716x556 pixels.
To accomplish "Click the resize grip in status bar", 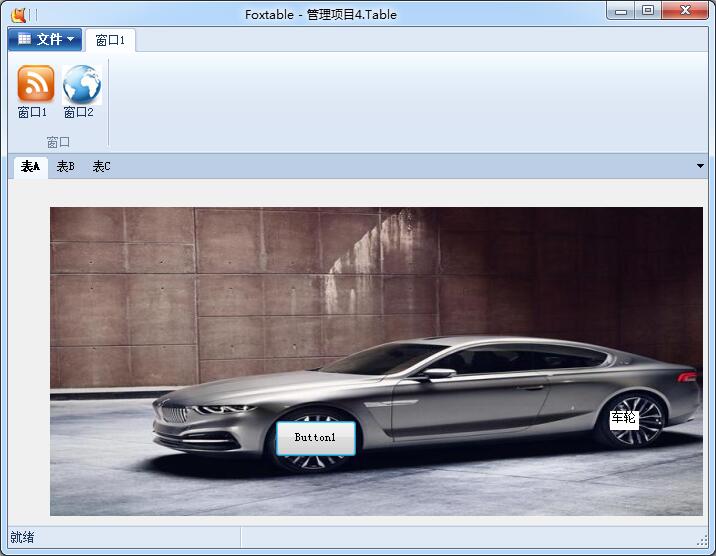I will click(x=702, y=541).
